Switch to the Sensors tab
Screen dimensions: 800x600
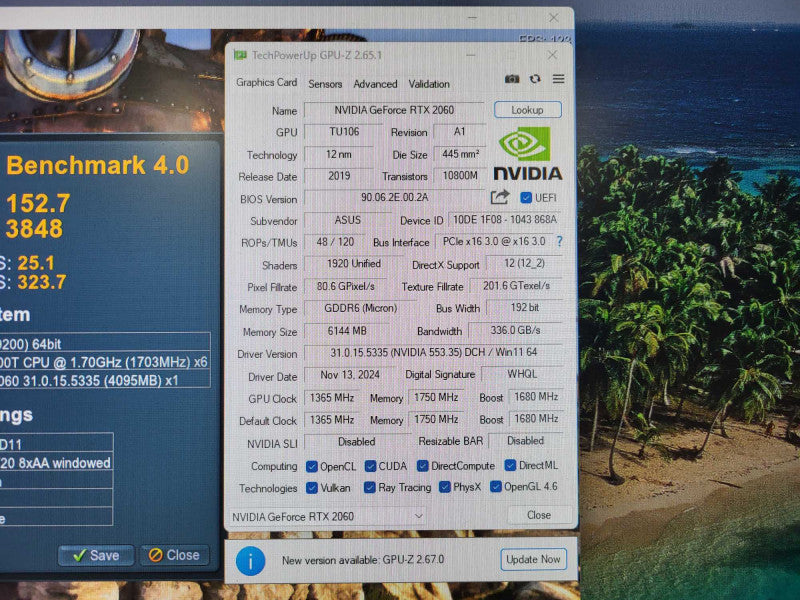(x=325, y=84)
